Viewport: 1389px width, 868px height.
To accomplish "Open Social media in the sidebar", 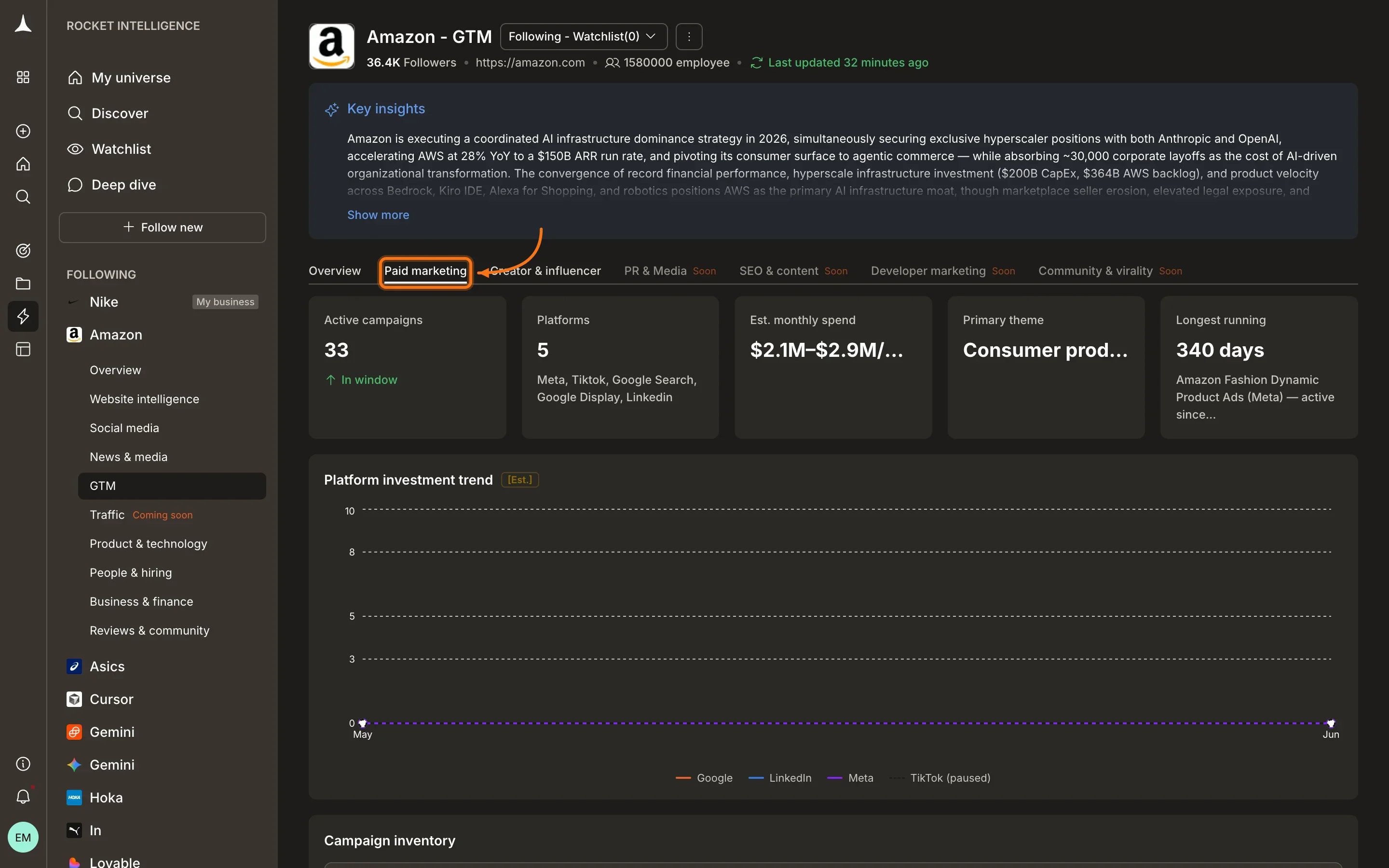I will click(124, 428).
